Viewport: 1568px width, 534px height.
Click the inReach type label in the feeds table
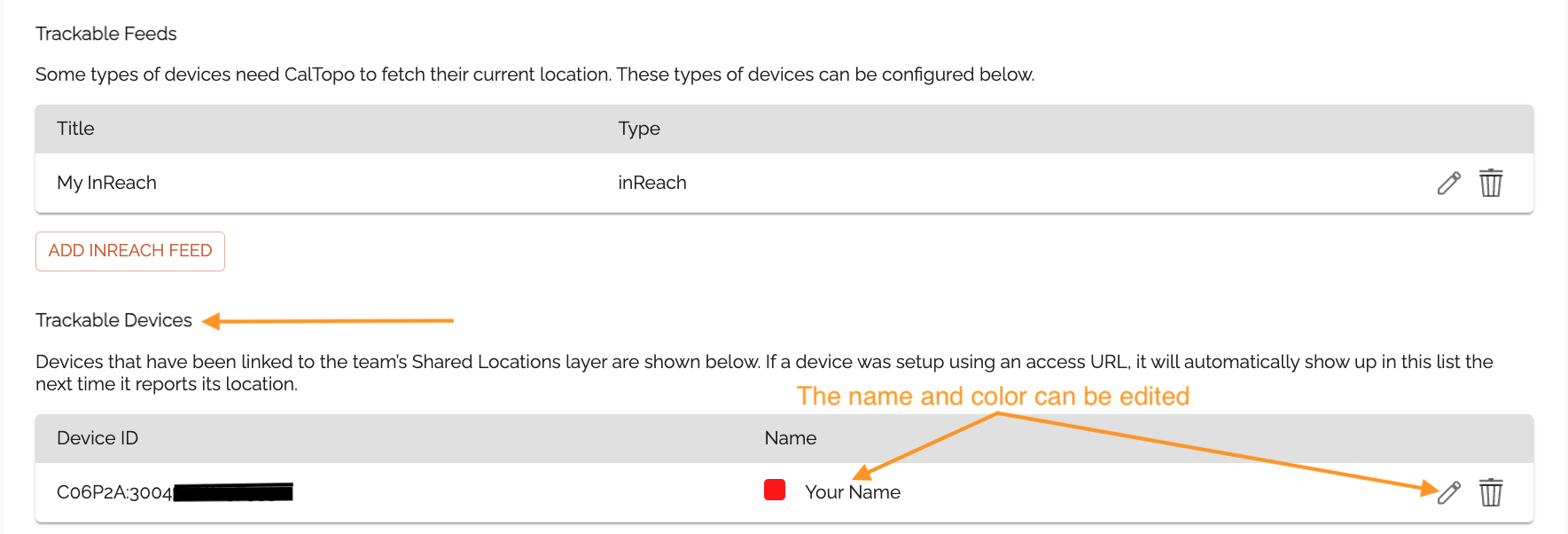click(652, 183)
